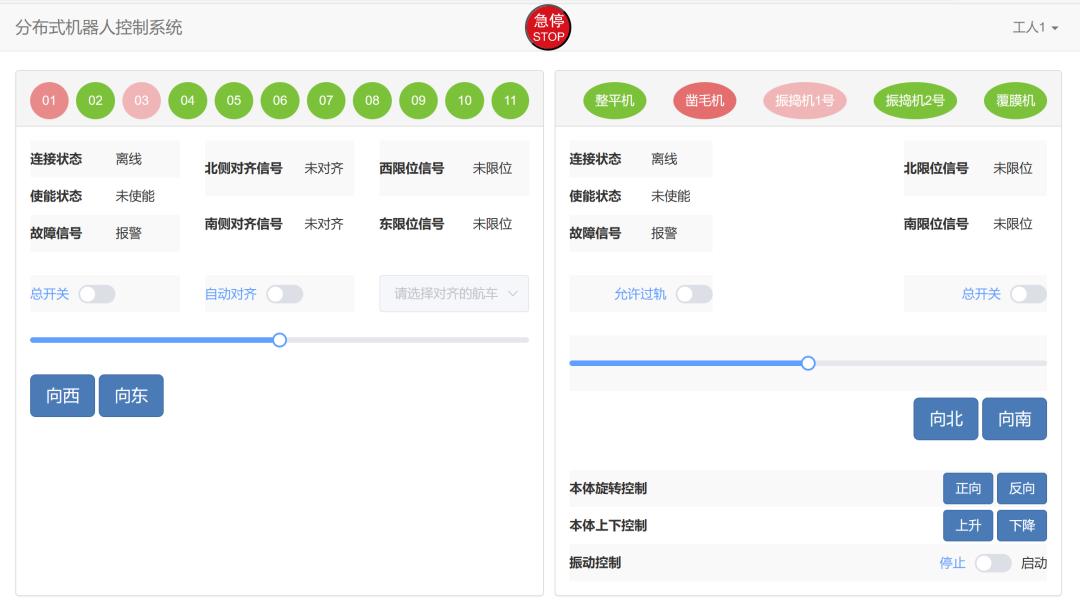Click the 向西 move button
1080x604 pixels.
(x=63, y=395)
